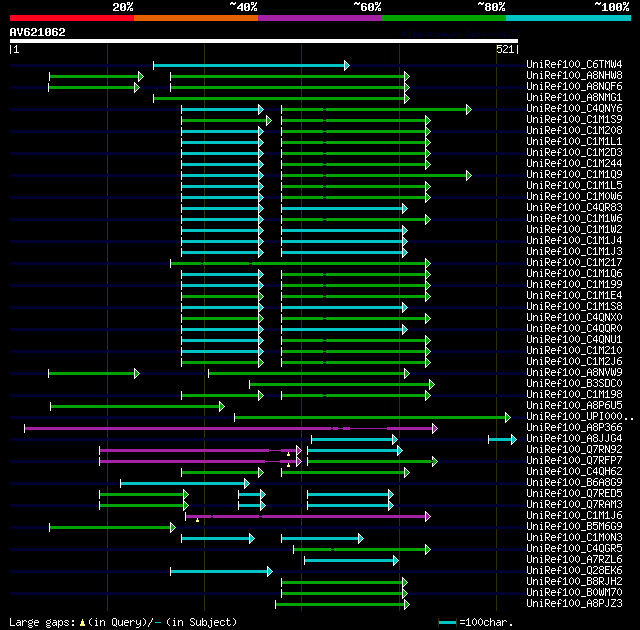Select the UniRef100_UPI000.. label
Viewport: 640px width, 630px height.
click(x=580, y=417)
